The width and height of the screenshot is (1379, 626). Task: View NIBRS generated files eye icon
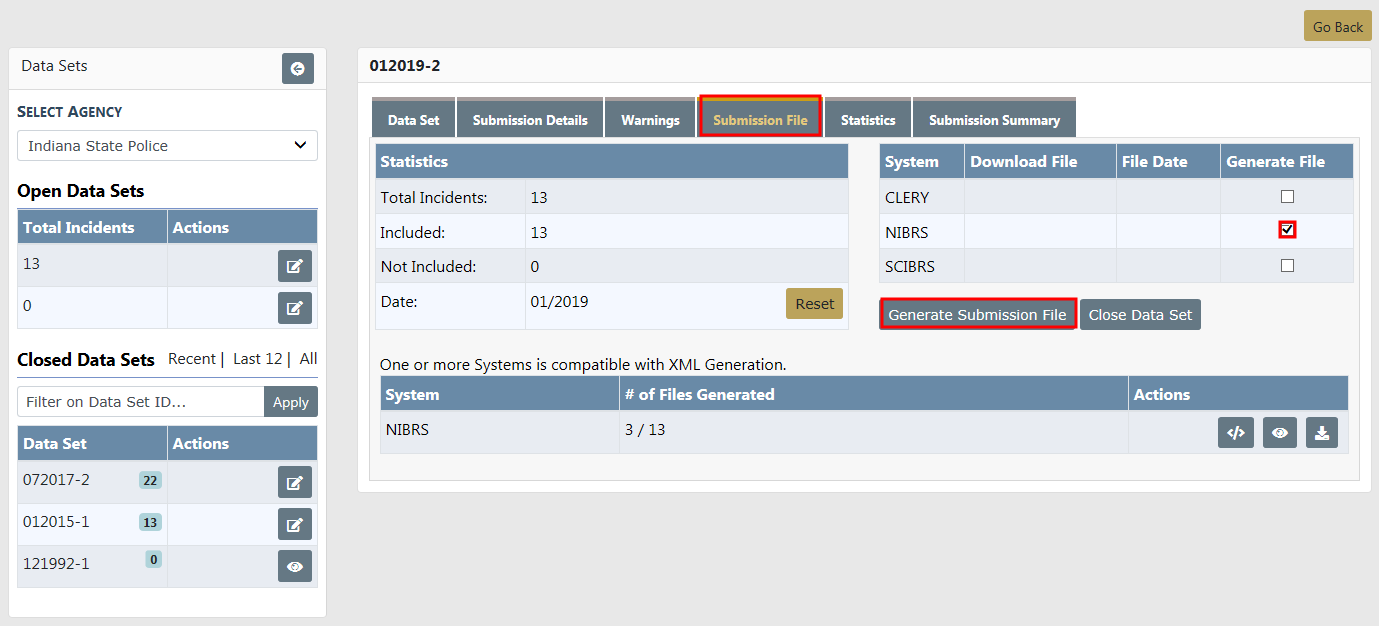pyautogui.click(x=1279, y=433)
